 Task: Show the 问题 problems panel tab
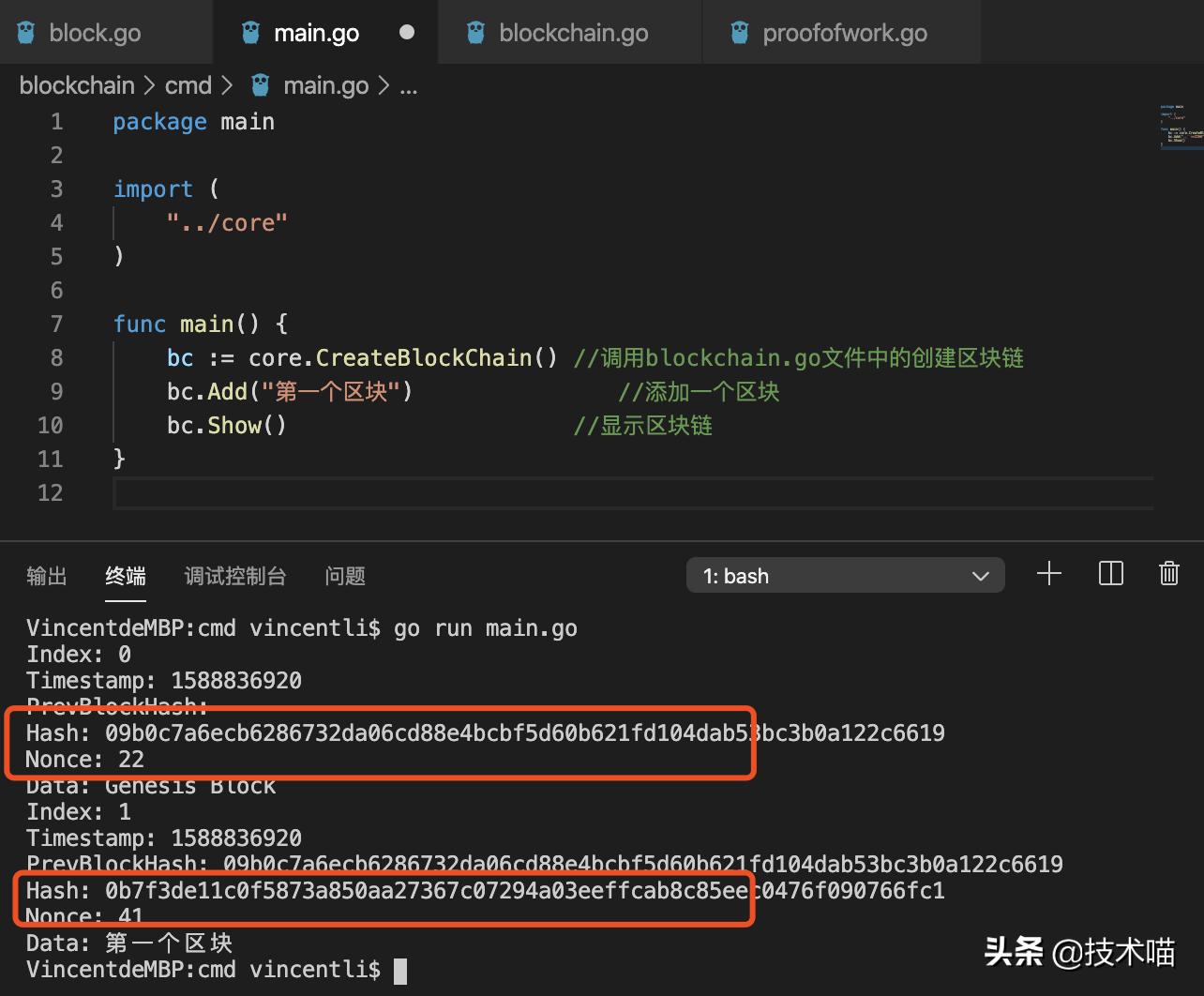pyautogui.click(x=344, y=576)
